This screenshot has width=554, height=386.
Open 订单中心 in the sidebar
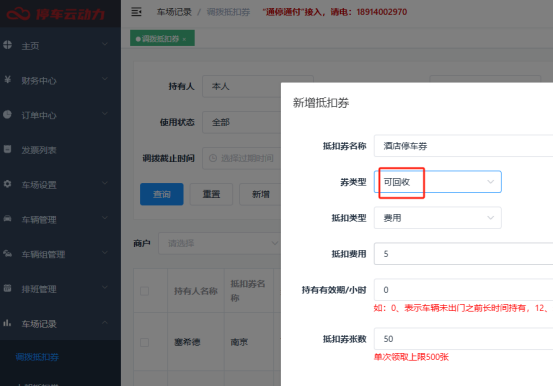[60, 115]
